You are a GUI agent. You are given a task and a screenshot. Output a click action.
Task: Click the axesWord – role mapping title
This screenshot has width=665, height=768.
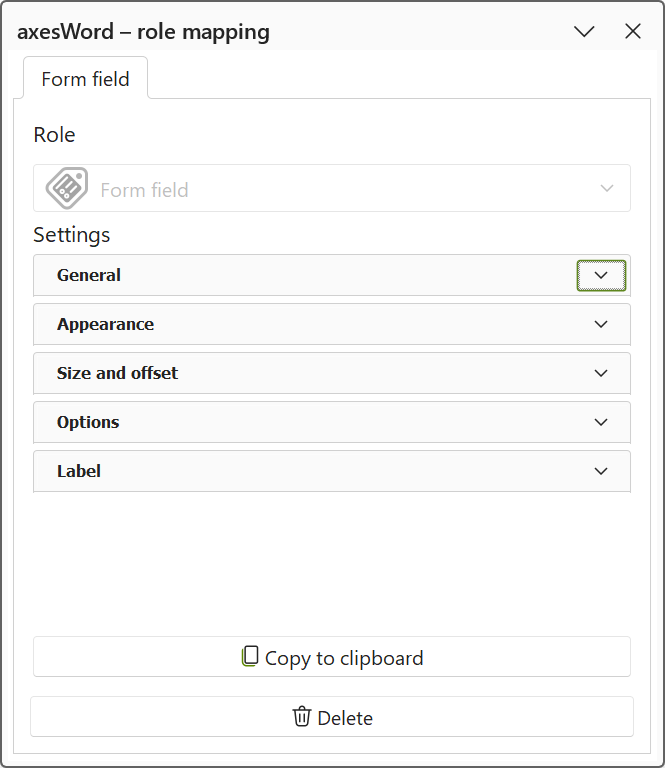143,32
